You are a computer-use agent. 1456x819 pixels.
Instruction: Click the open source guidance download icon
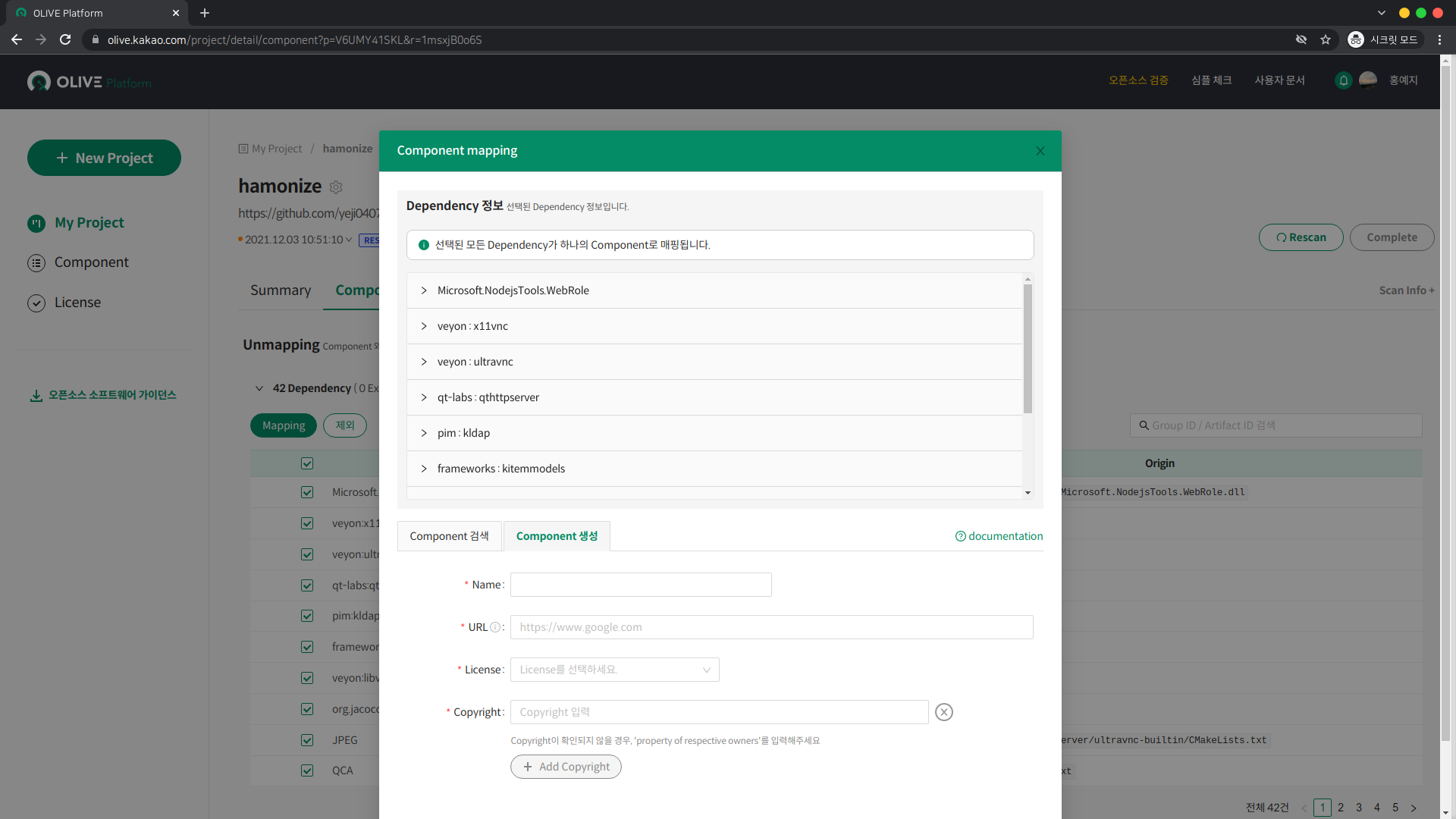36,396
